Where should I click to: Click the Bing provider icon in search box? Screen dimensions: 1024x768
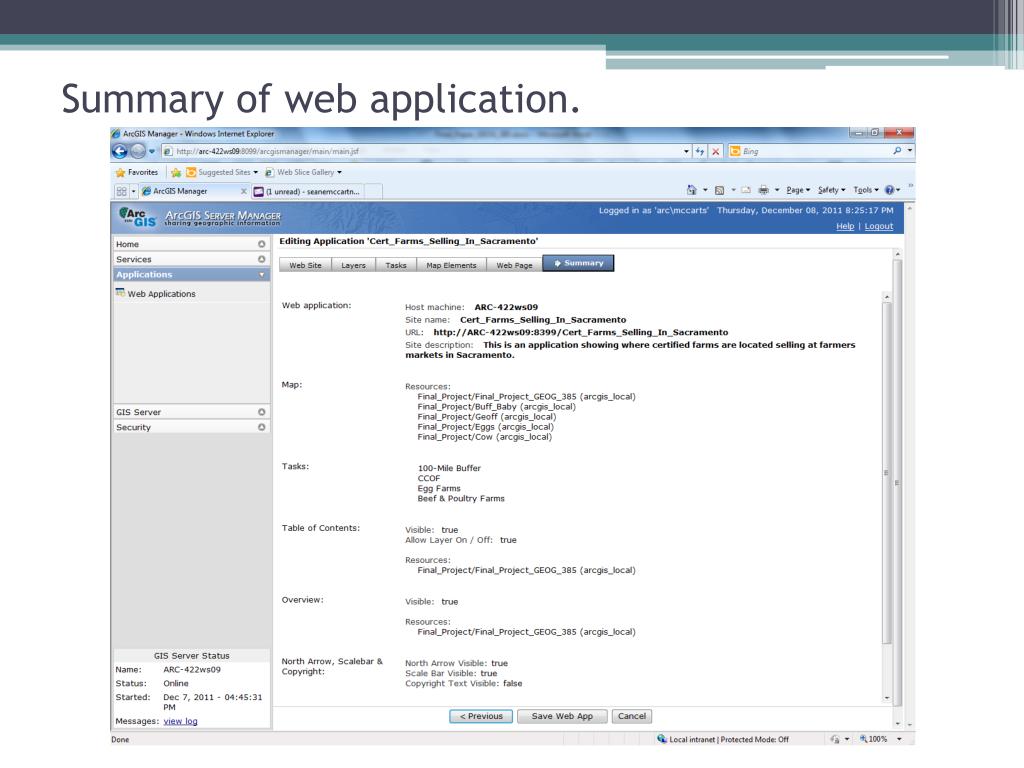[735, 151]
